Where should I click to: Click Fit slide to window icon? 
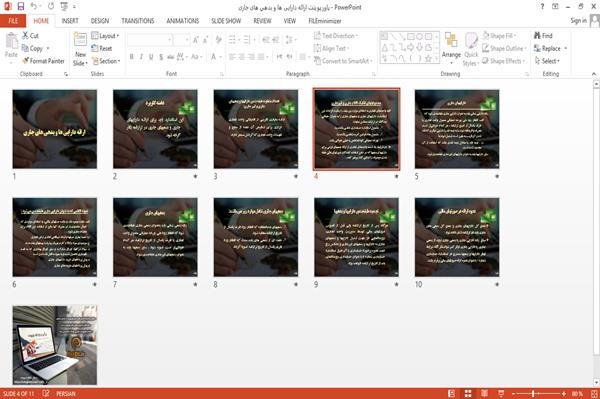click(594, 394)
